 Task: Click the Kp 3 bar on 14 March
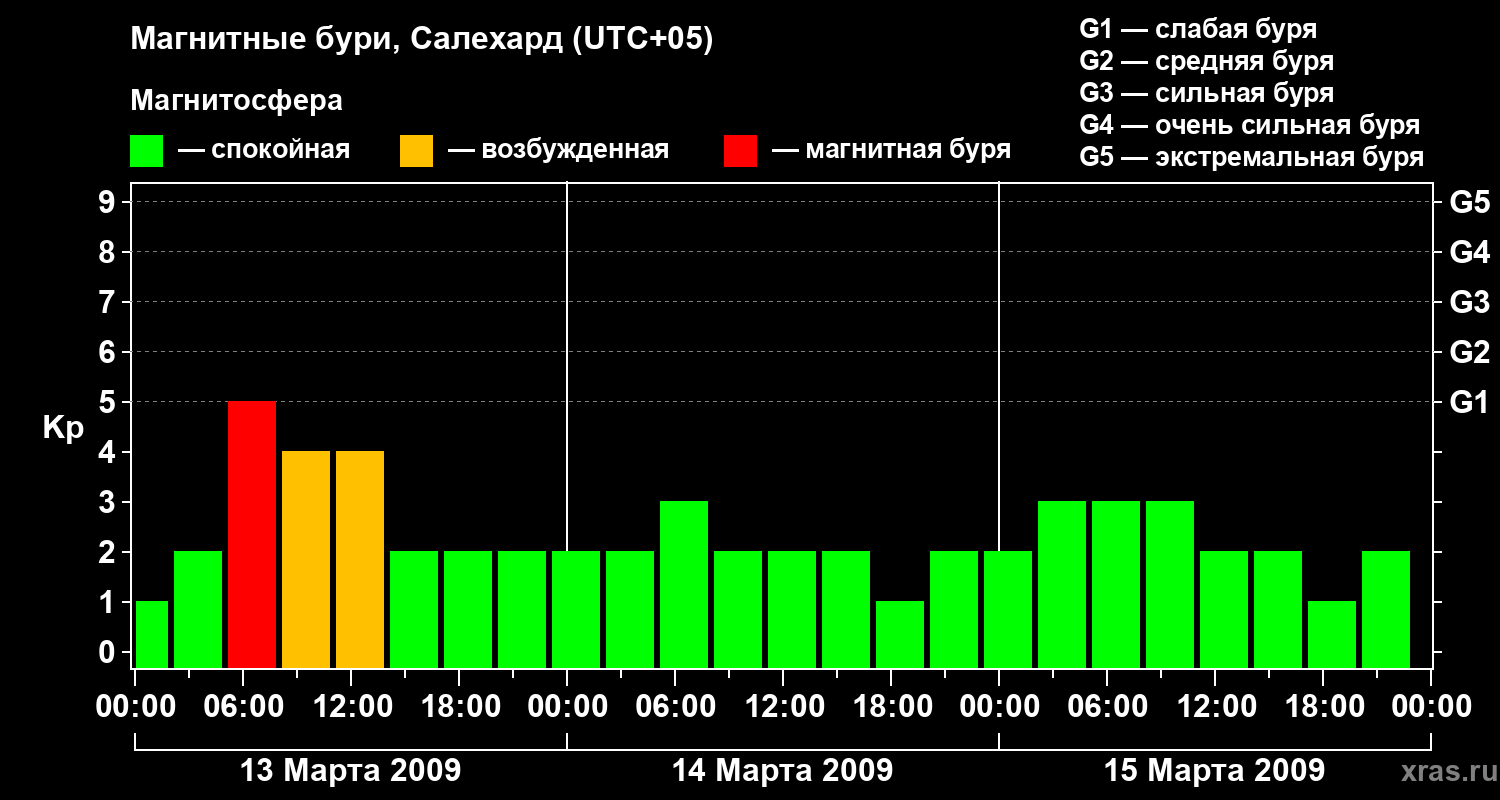coord(684,584)
